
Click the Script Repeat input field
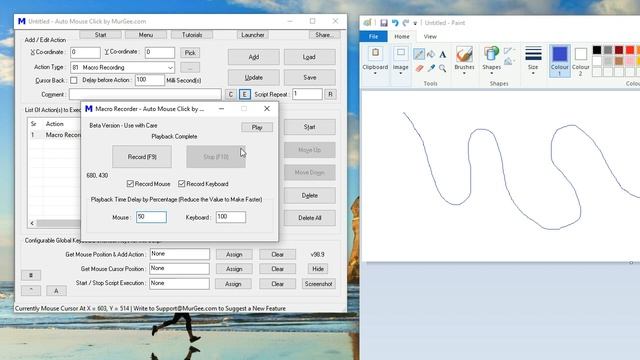click(307, 94)
